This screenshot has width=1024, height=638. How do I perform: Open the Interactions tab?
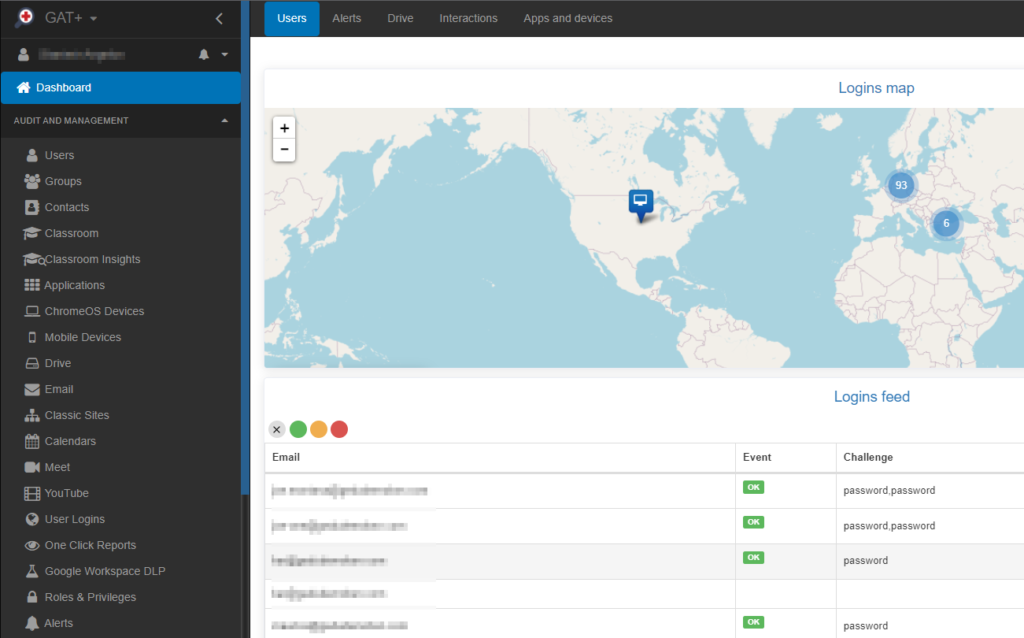coord(468,18)
